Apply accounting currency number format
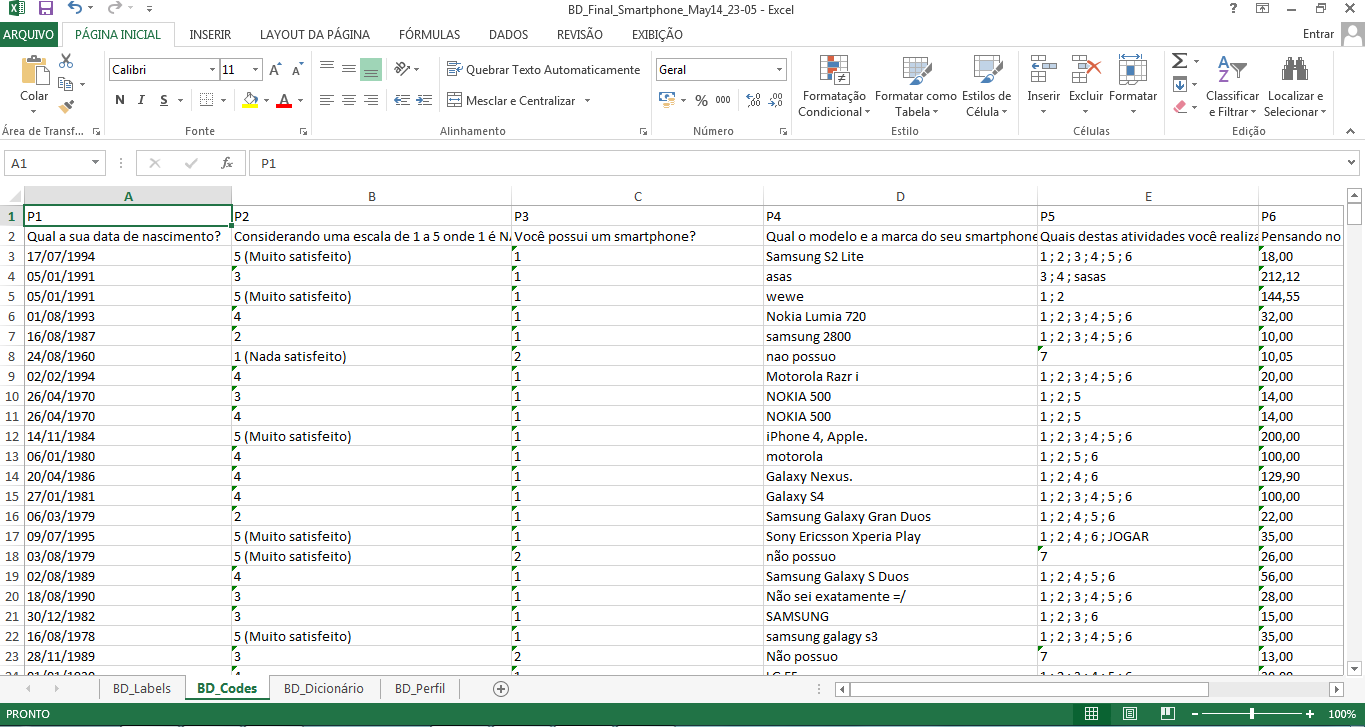The width and height of the screenshot is (1365, 727). [x=667, y=100]
